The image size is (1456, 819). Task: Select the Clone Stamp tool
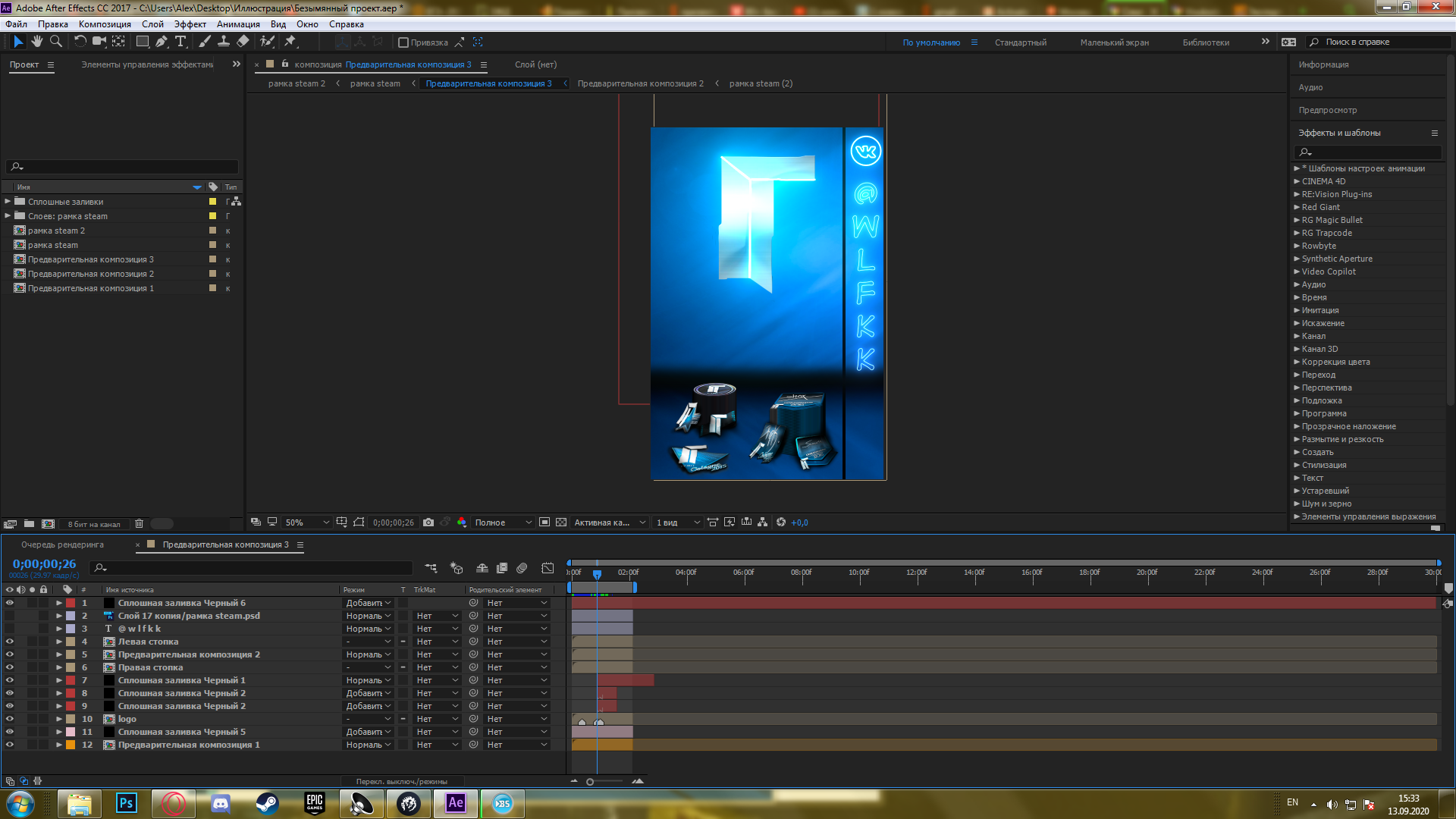coord(224,42)
